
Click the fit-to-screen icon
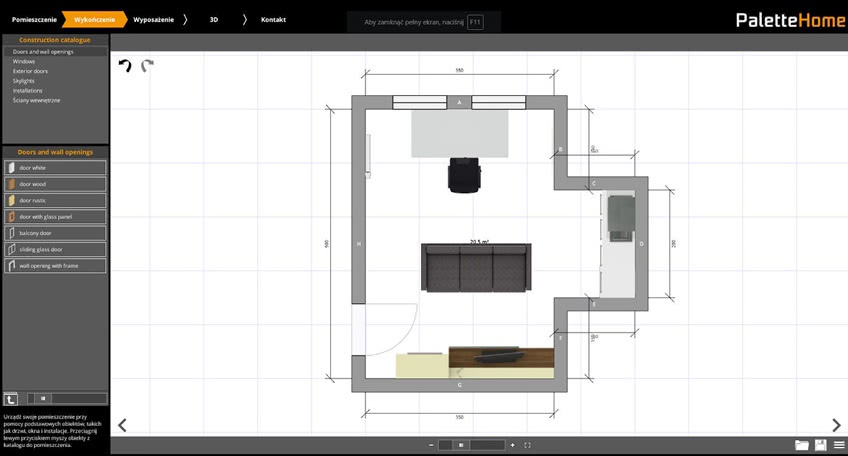point(527,445)
